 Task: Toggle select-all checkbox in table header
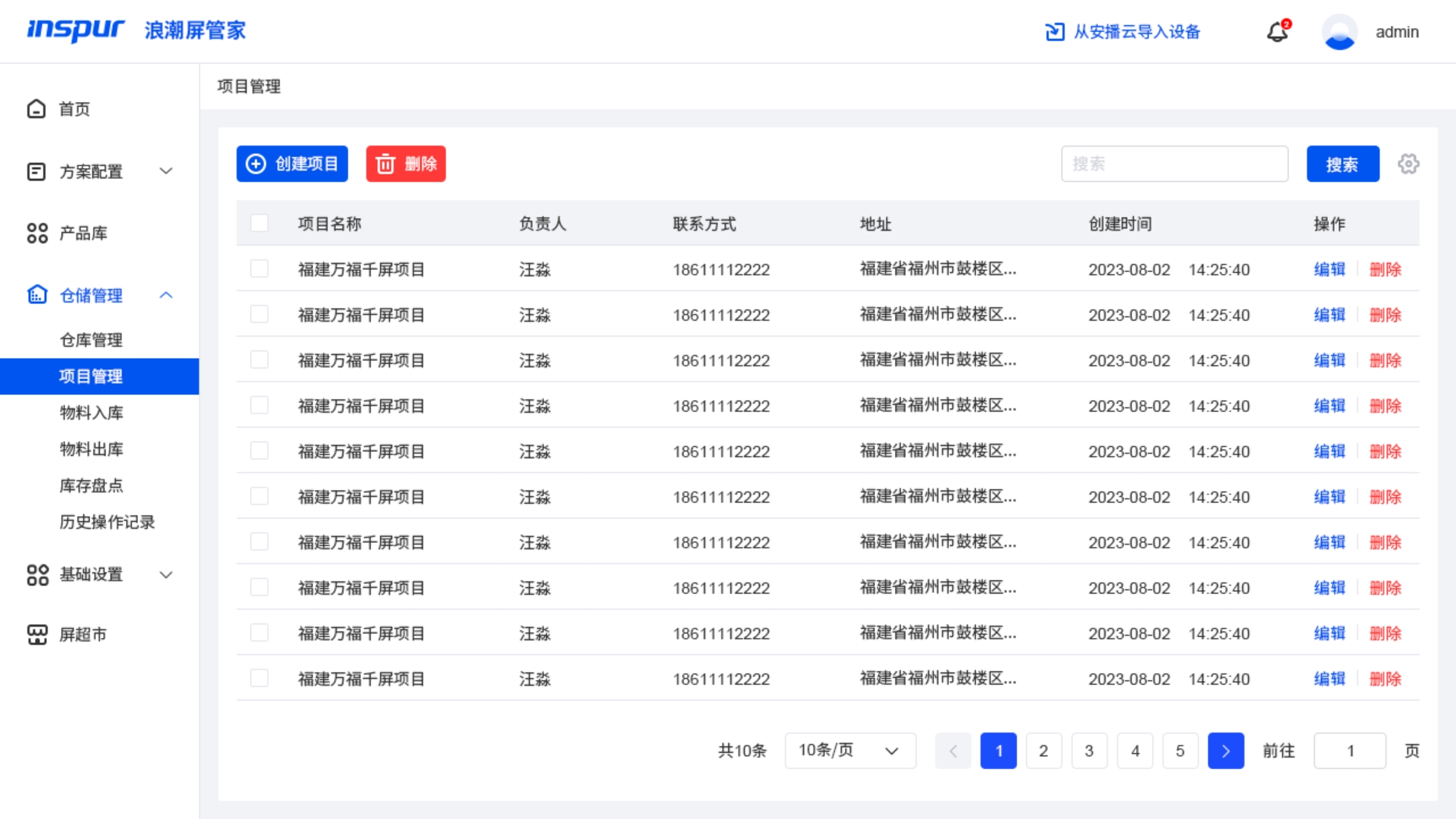259,223
